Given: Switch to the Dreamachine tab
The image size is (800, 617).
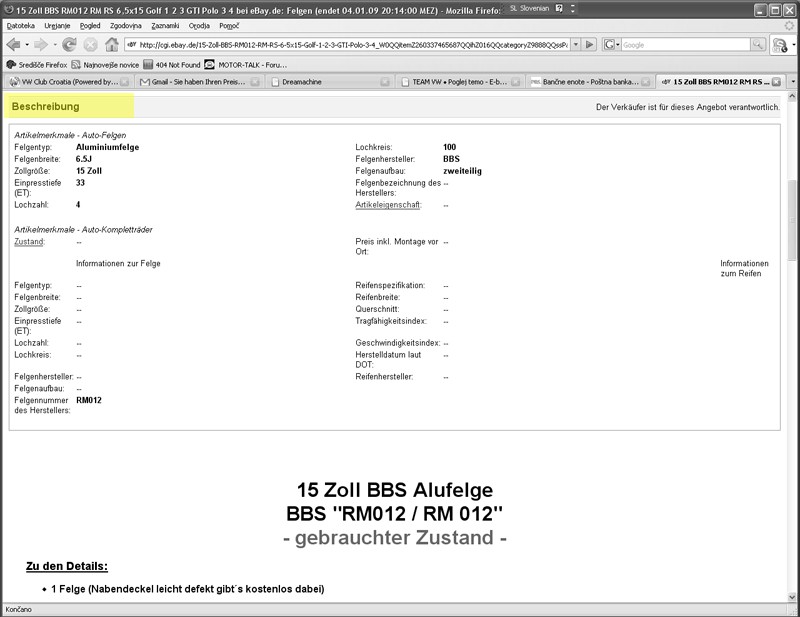Looking at the screenshot, I should (330, 82).
